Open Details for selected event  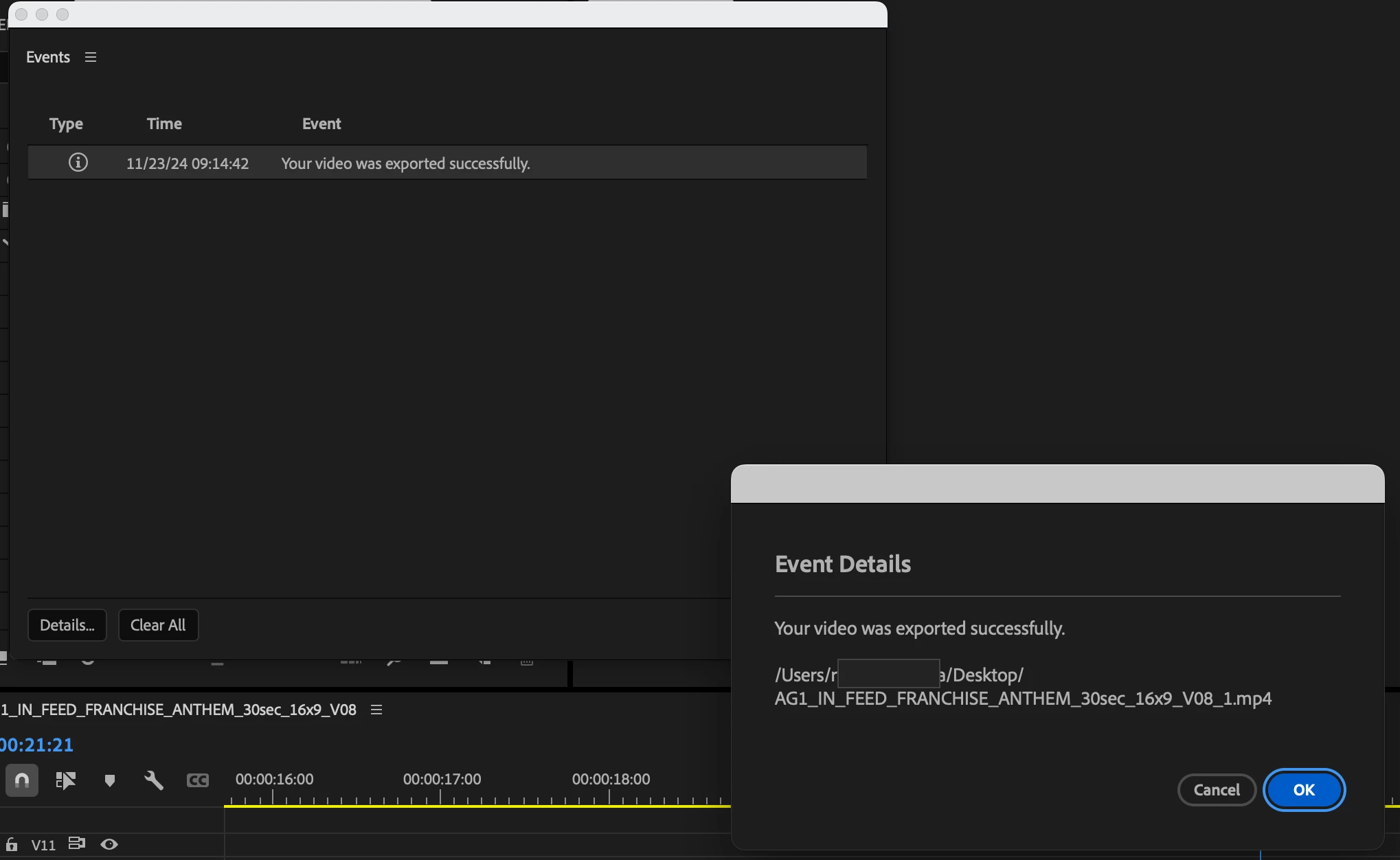point(67,625)
